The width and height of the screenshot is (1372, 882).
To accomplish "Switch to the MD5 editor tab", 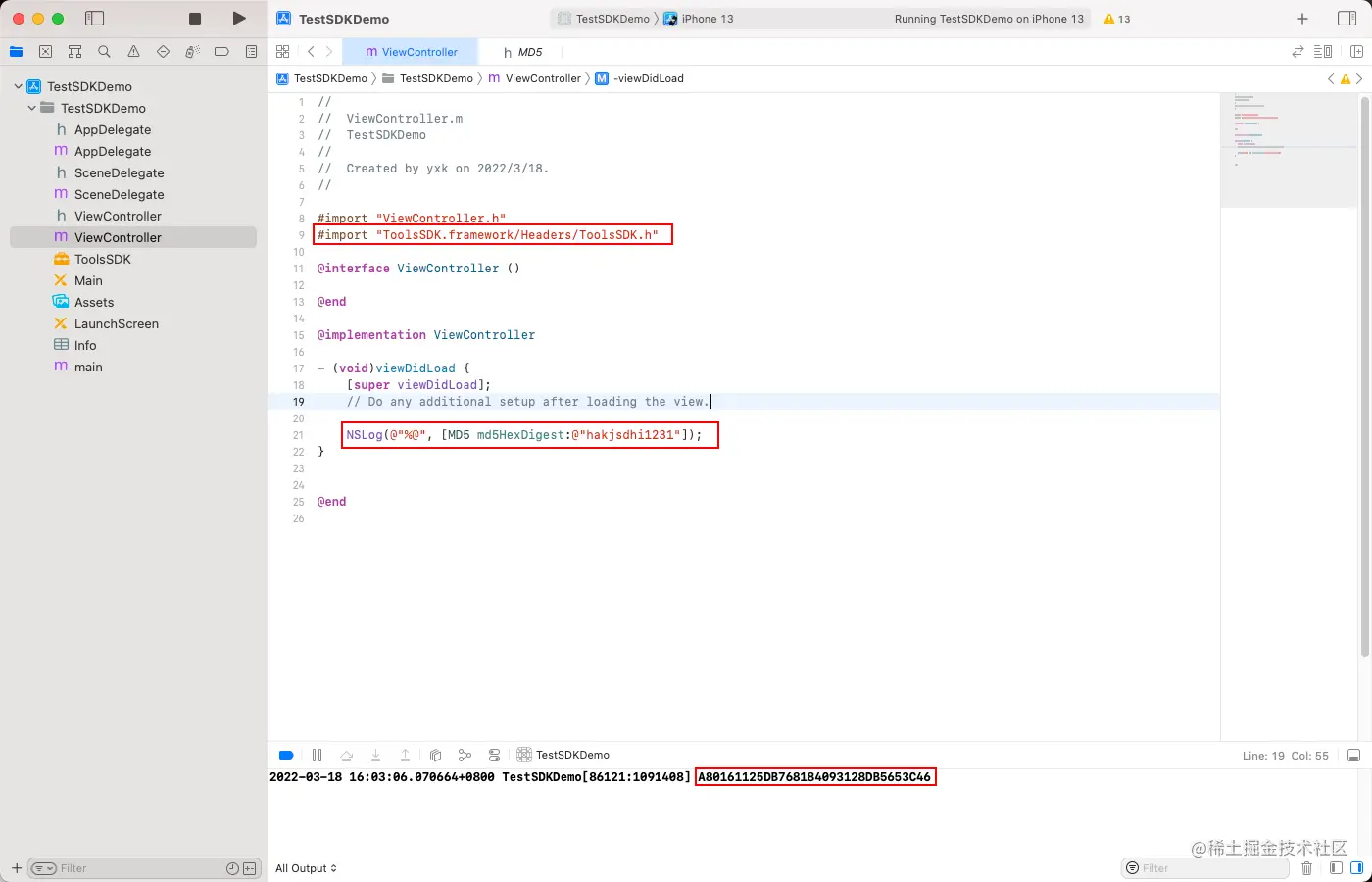I will point(522,52).
